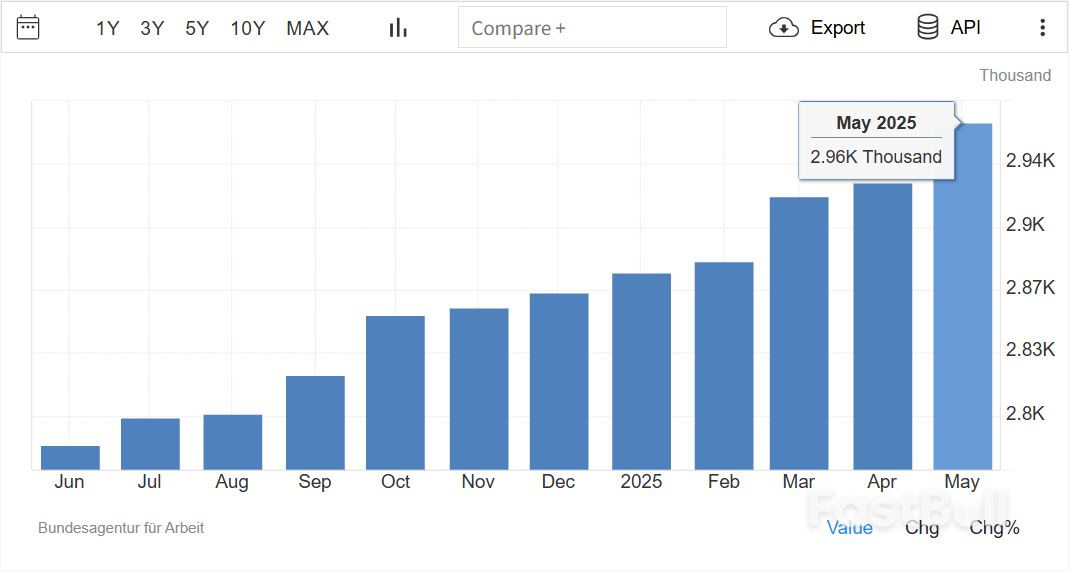Image resolution: width=1071 pixels, height=573 pixels.
Task: Click the 2025 January bar
Action: (641, 372)
